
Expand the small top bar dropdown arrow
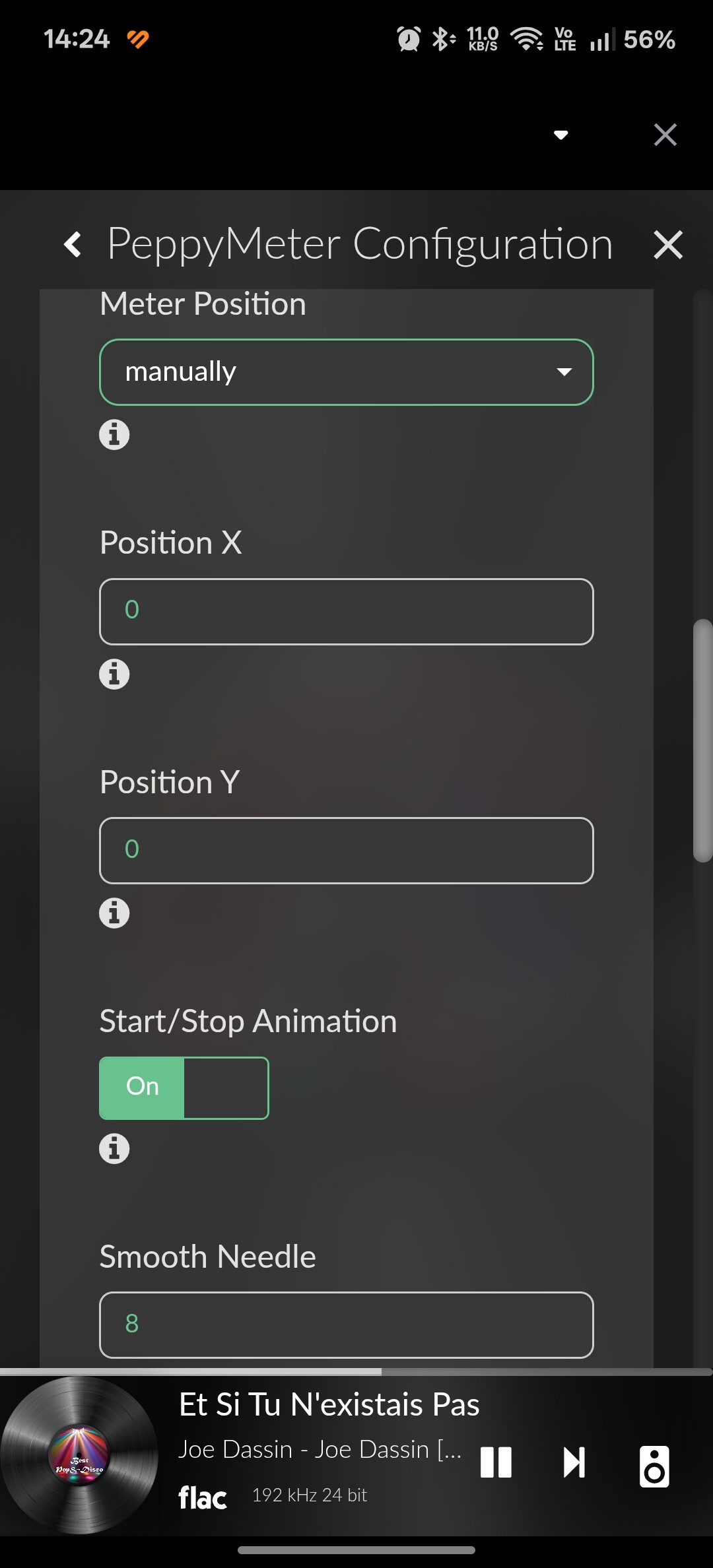tap(560, 135)
